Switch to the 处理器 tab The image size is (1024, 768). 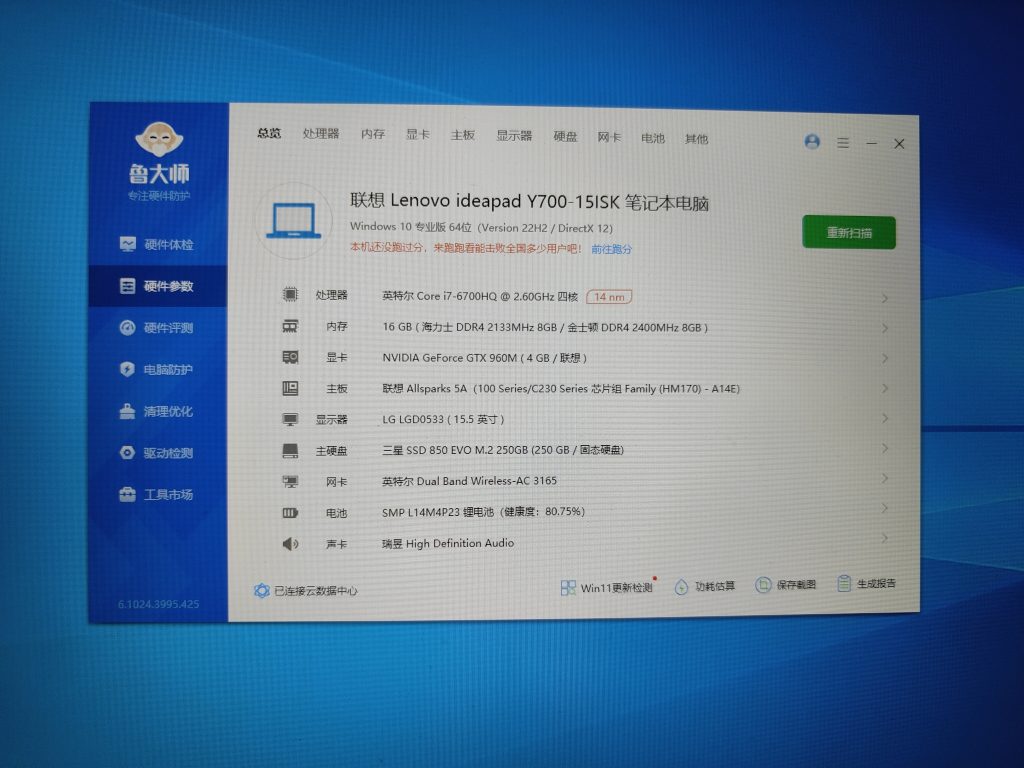(x=321, y=134)
